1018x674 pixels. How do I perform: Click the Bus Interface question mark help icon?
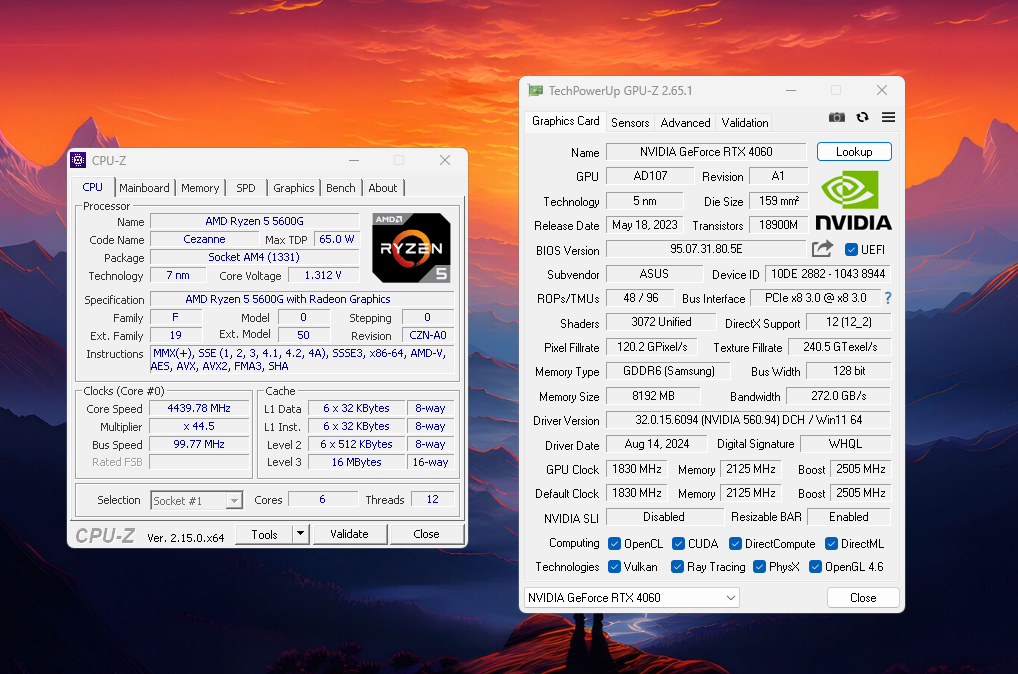(888, 298)
